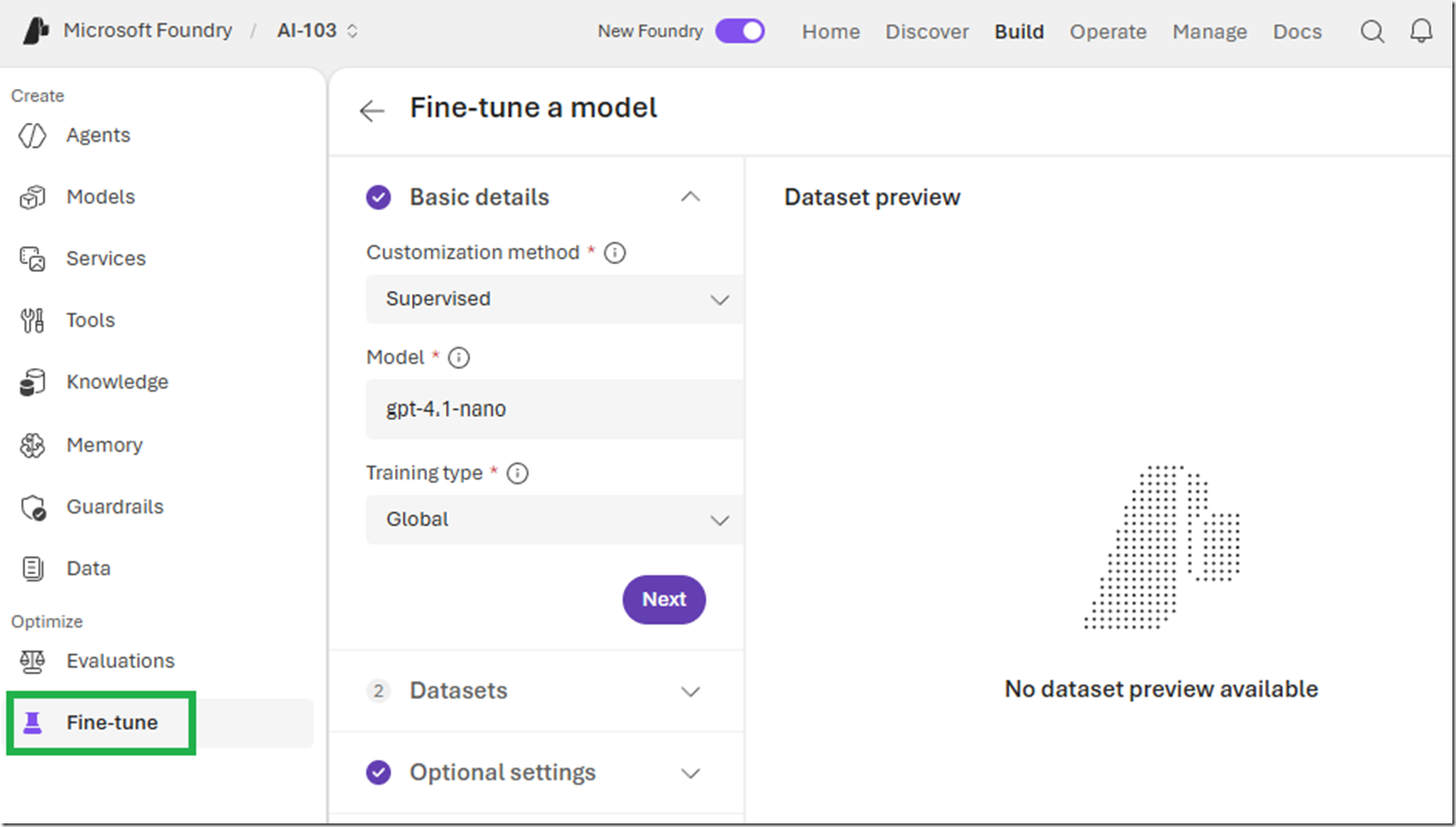Open Knowledge in the sidebar
Viewport: 1456px width, 827px height.
click(x=118, y=383)
